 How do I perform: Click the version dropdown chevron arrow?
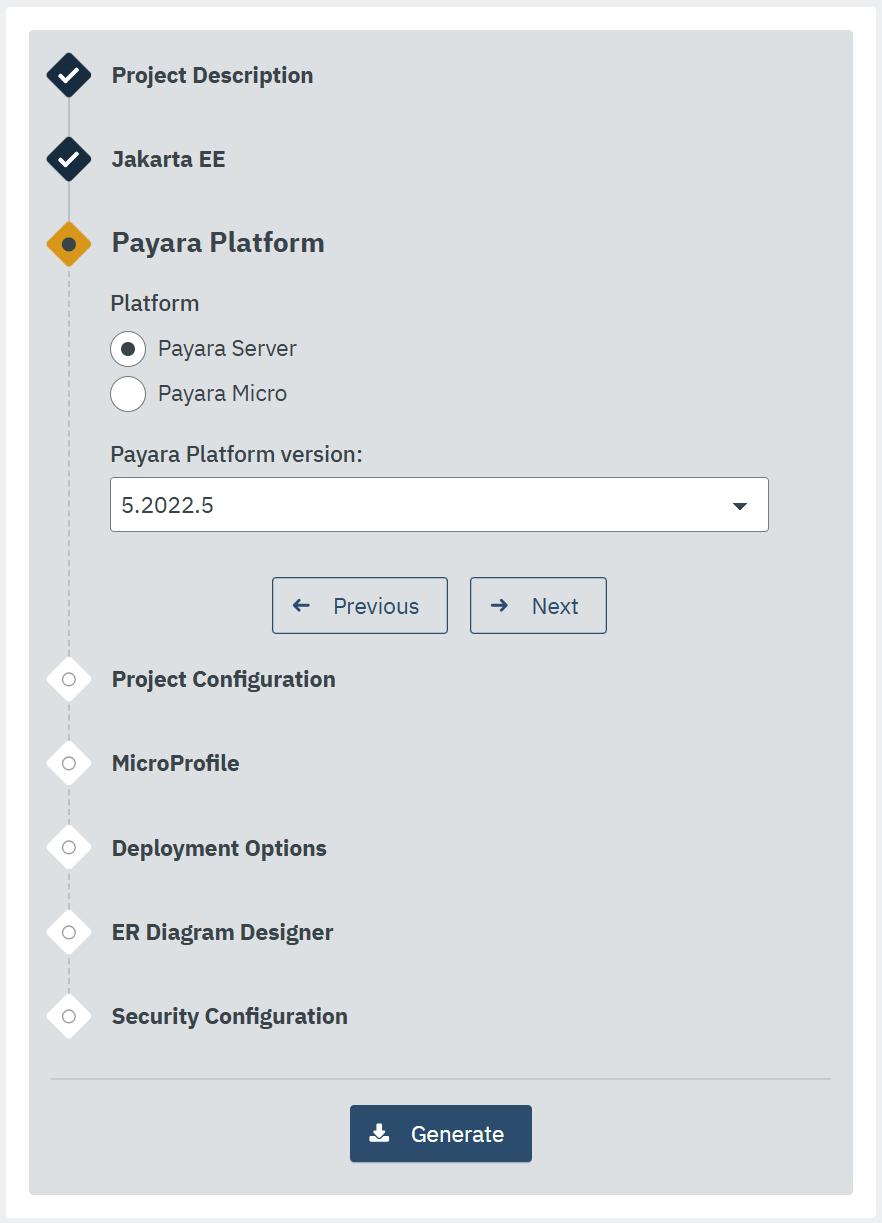[740, 505]
